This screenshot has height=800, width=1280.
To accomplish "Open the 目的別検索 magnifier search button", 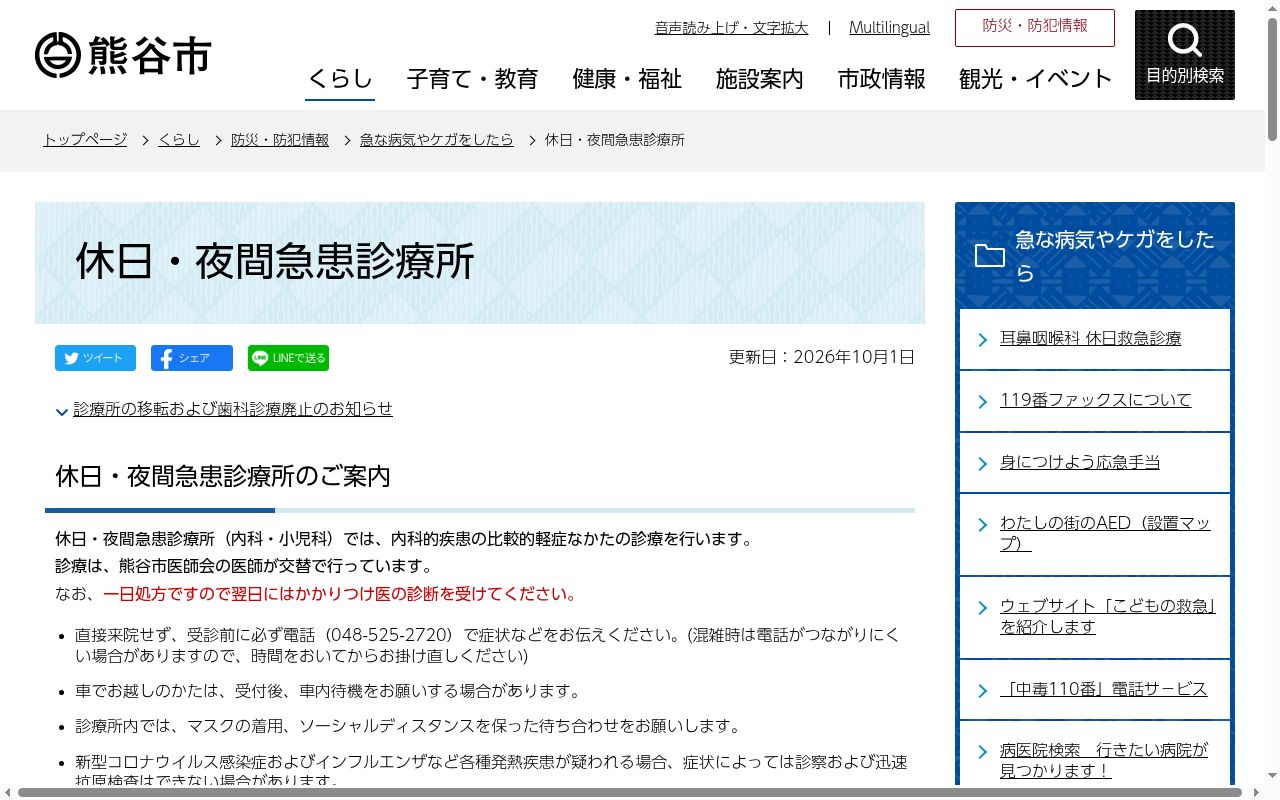I will [x=1184, y=55].
